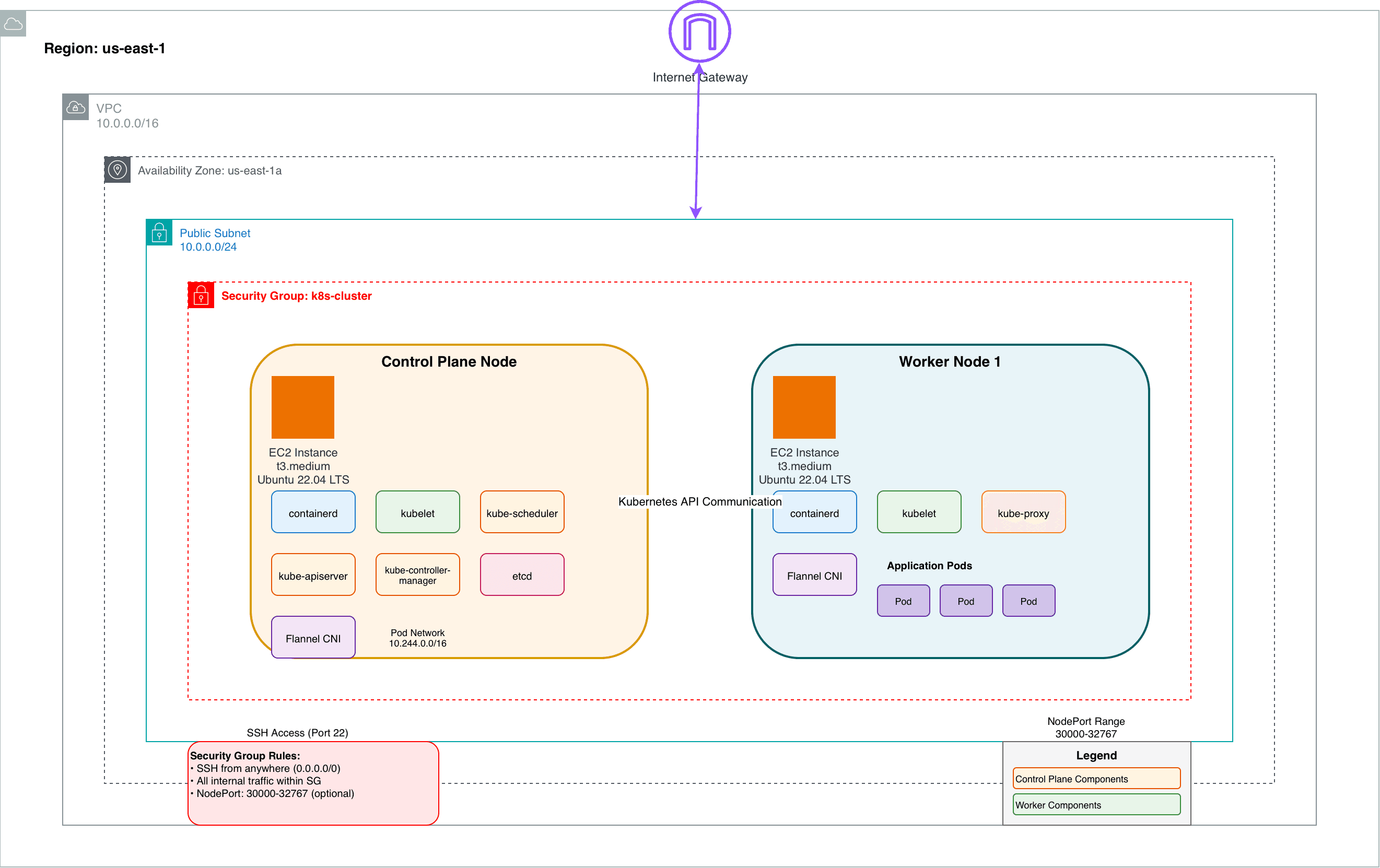Viewport: 1380px width, 868px height.
Task: Click the Worker Node 1 title
Action: tap(950, 361)
